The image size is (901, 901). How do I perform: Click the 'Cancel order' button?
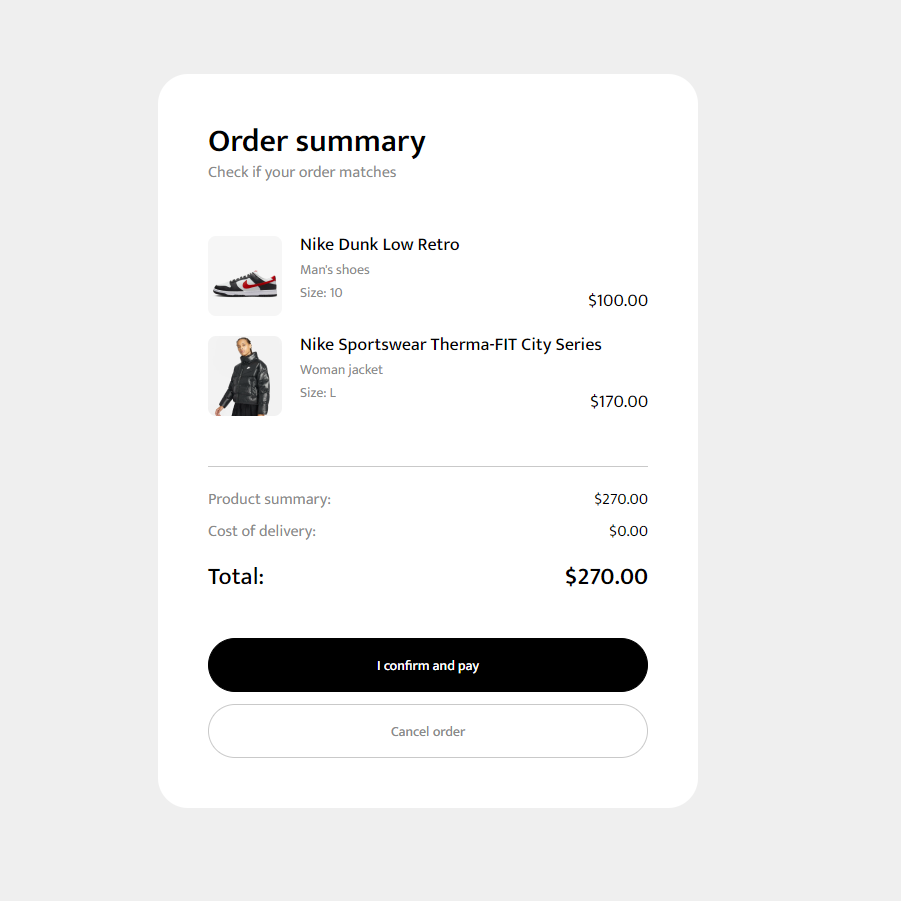point(427,731)
